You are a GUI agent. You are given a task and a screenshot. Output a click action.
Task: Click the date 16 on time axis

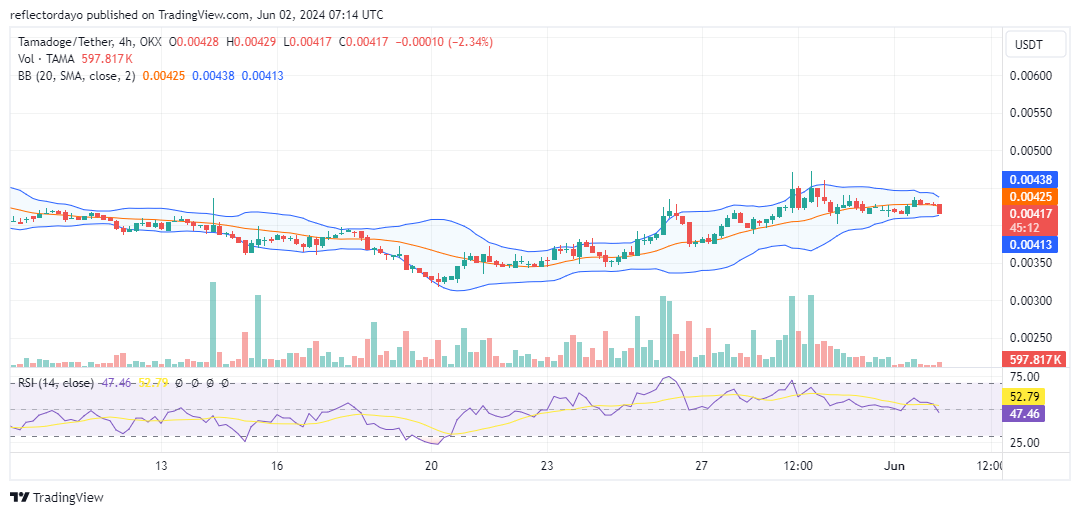278,466
